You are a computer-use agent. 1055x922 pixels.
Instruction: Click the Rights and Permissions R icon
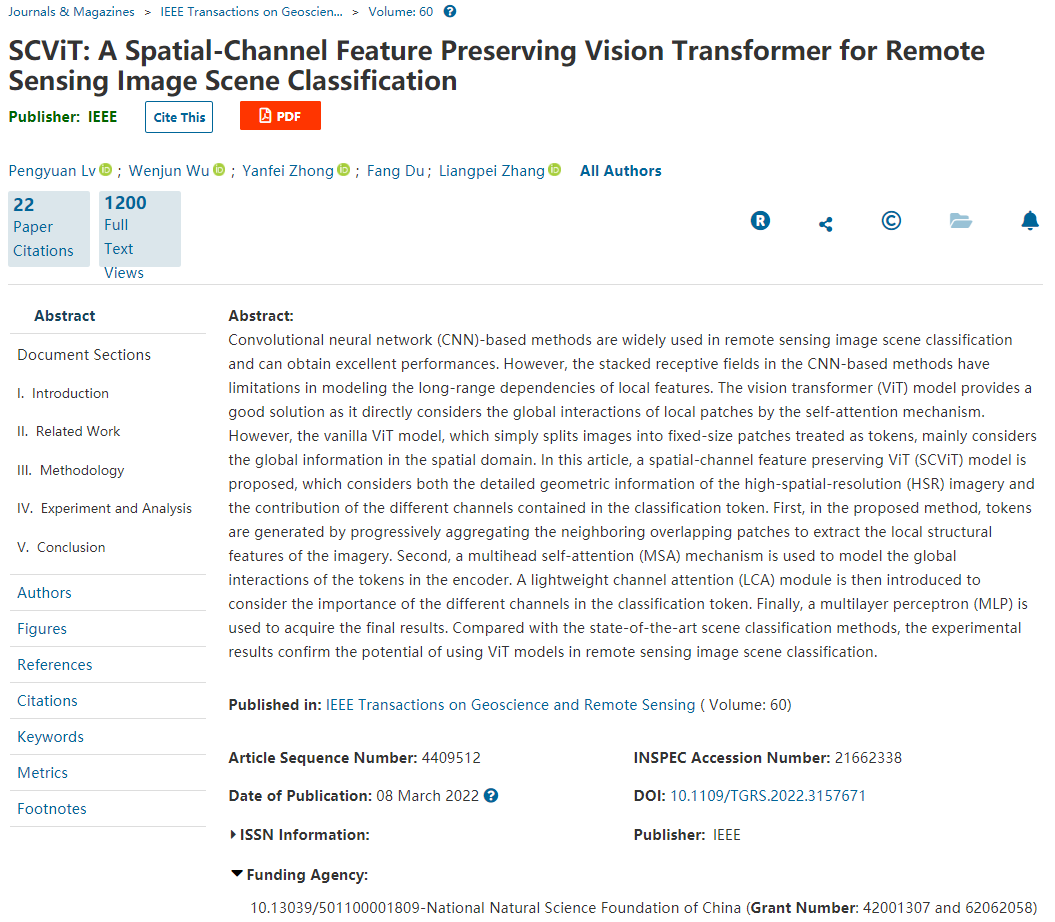point(761,221)
